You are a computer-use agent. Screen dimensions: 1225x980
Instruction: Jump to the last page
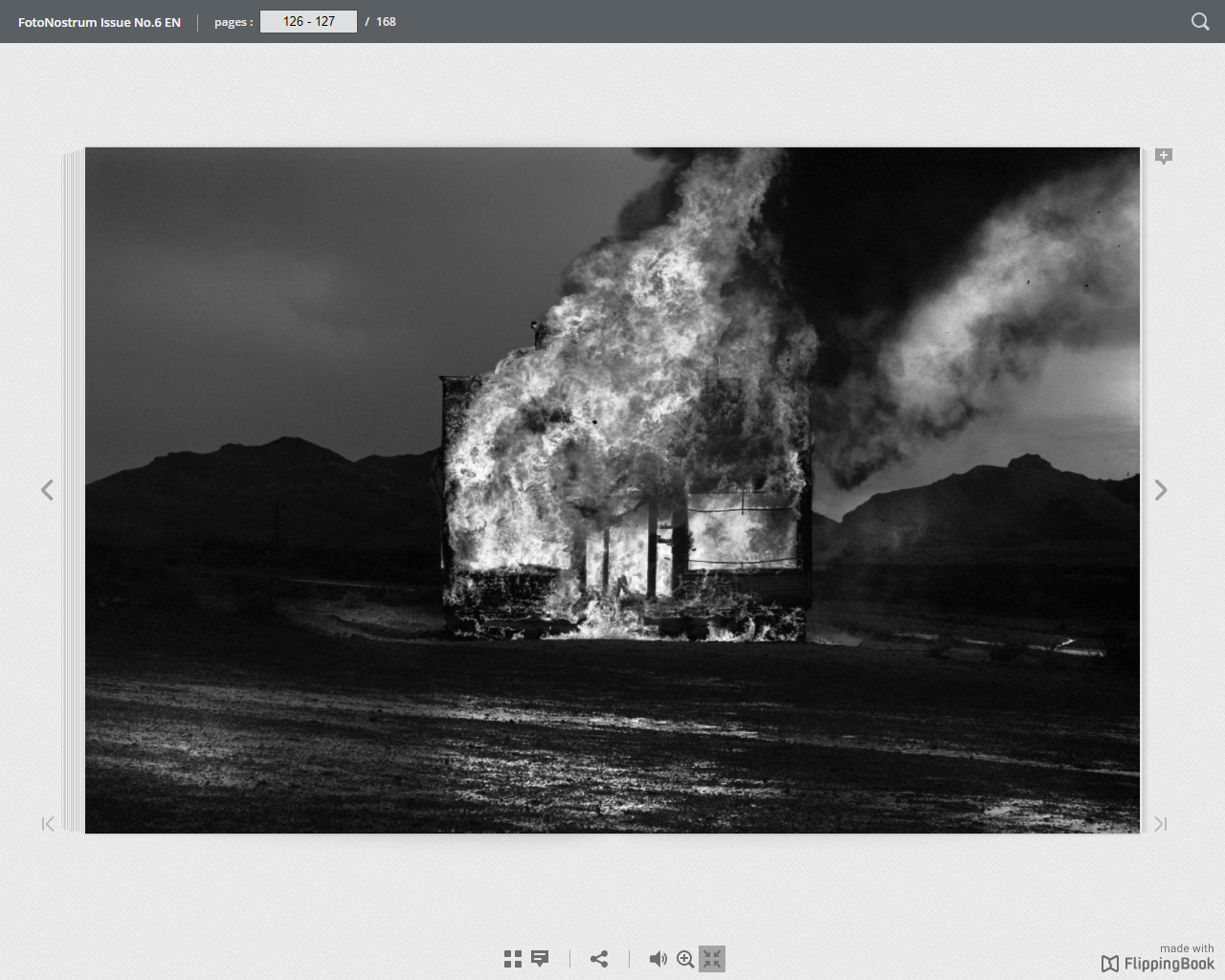coord(1160,824)
